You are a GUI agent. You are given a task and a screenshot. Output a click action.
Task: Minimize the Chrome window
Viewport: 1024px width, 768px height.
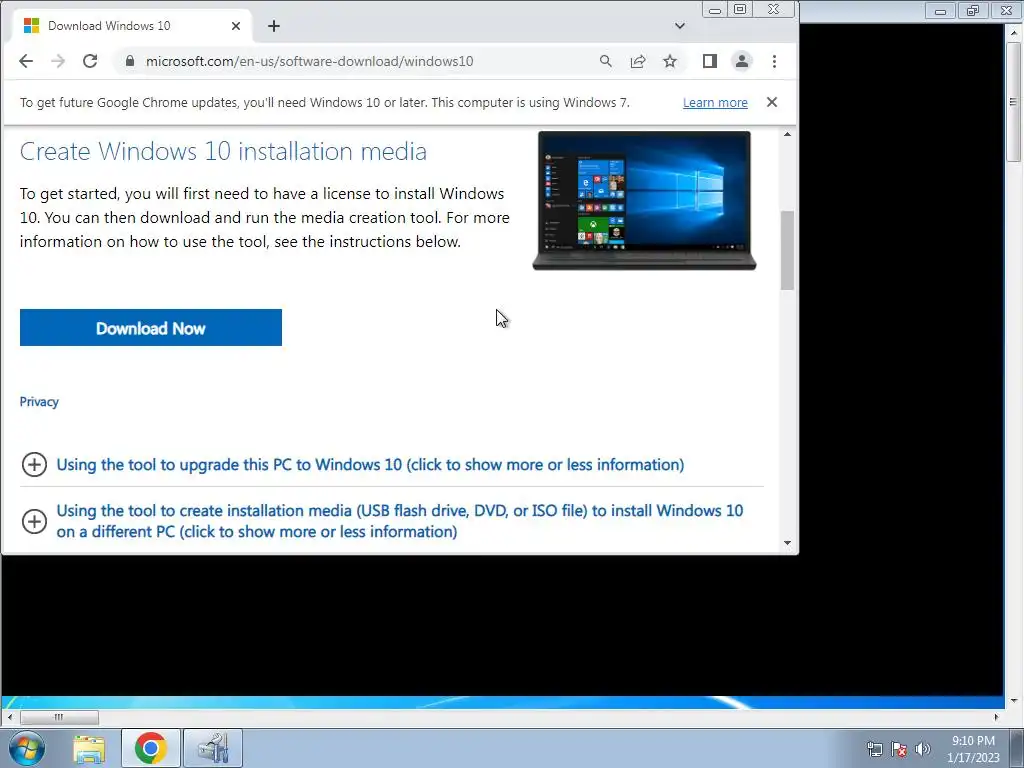click(715, 9)
